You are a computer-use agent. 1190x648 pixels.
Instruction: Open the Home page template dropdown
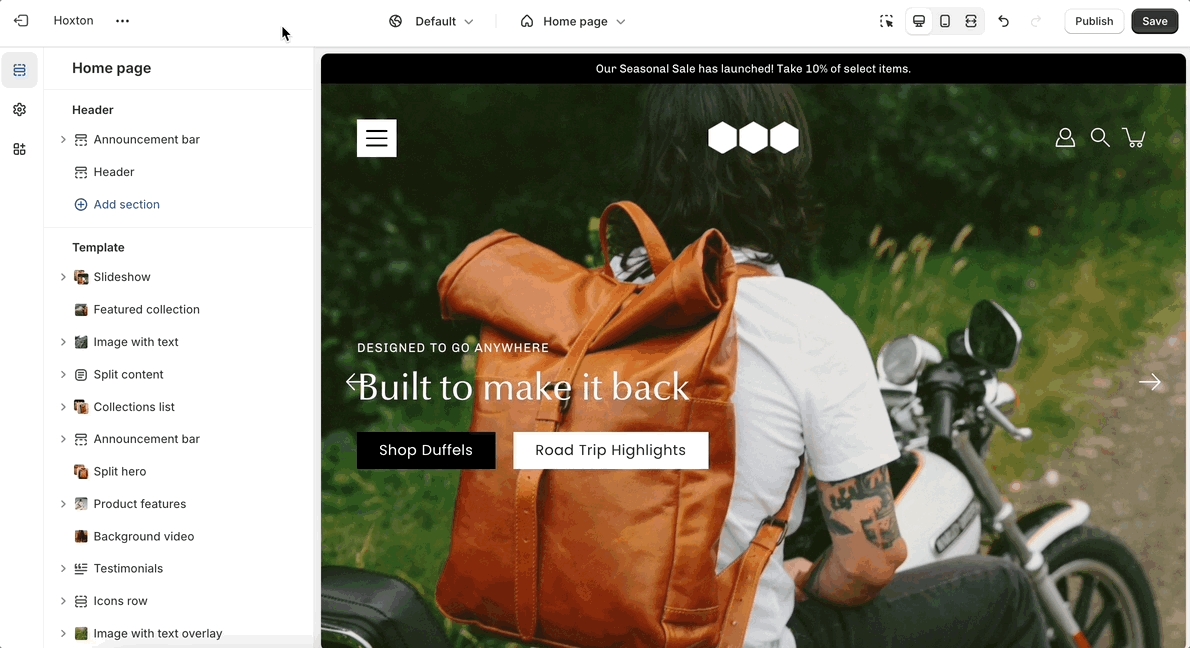572,21
